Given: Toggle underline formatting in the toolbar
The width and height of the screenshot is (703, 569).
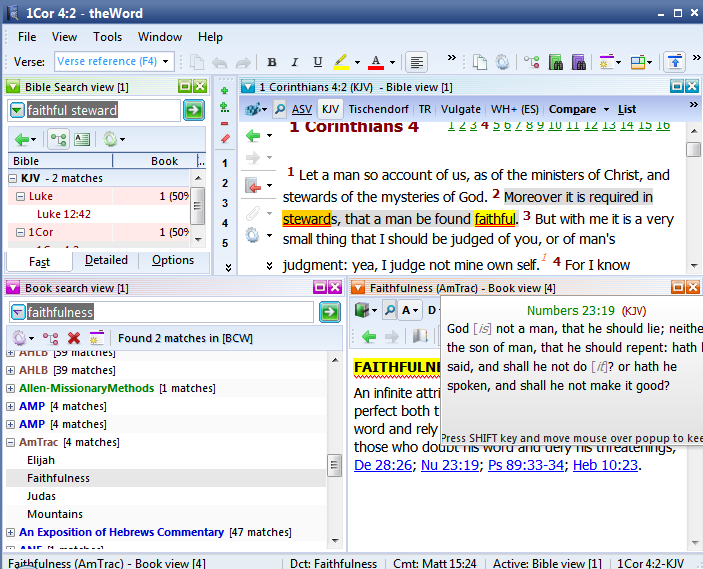Looking at the screenshot, I should [x=318, y=62].
